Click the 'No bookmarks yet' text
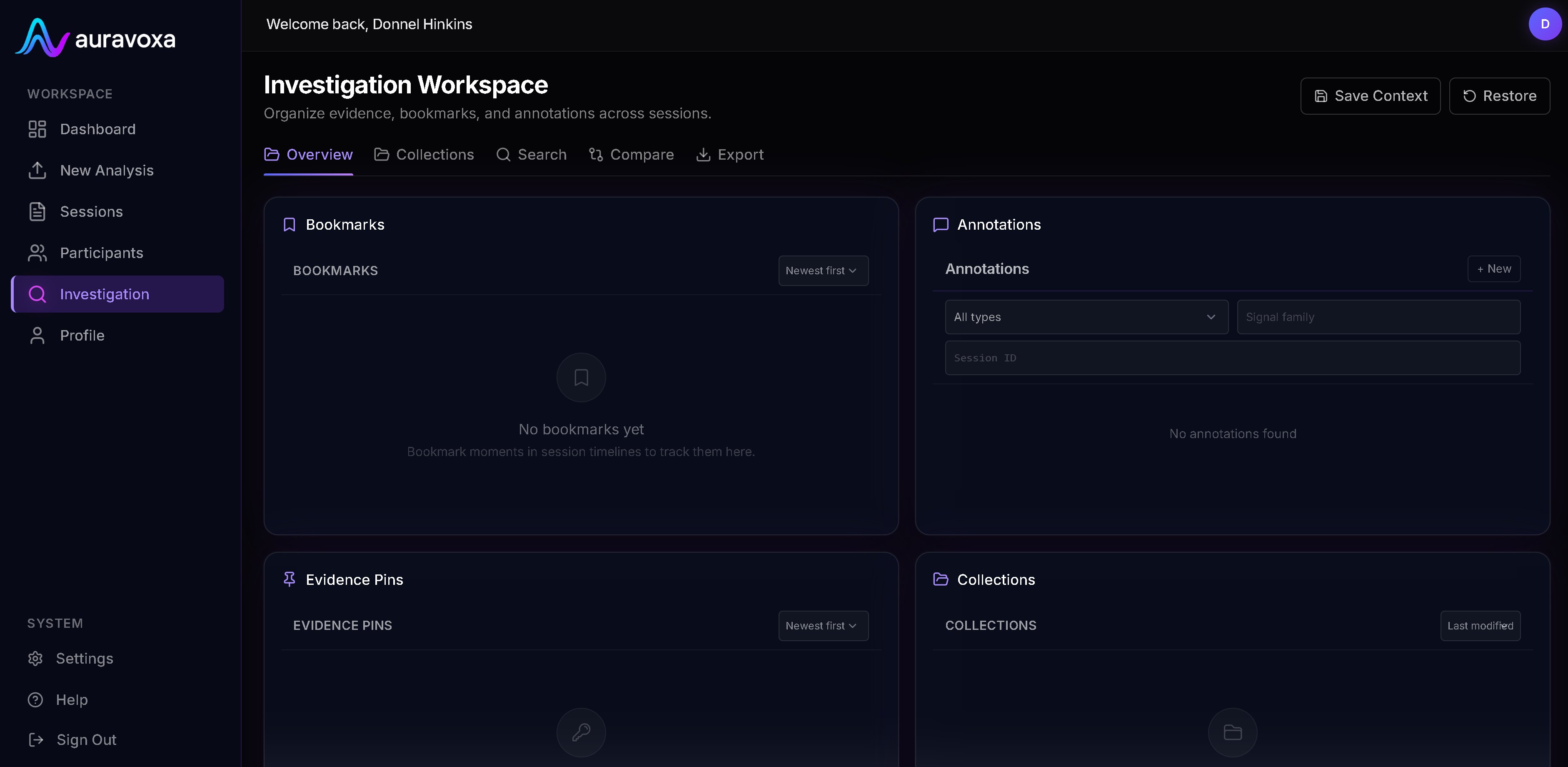The image size is (1568, 767). tap(581, 429)
